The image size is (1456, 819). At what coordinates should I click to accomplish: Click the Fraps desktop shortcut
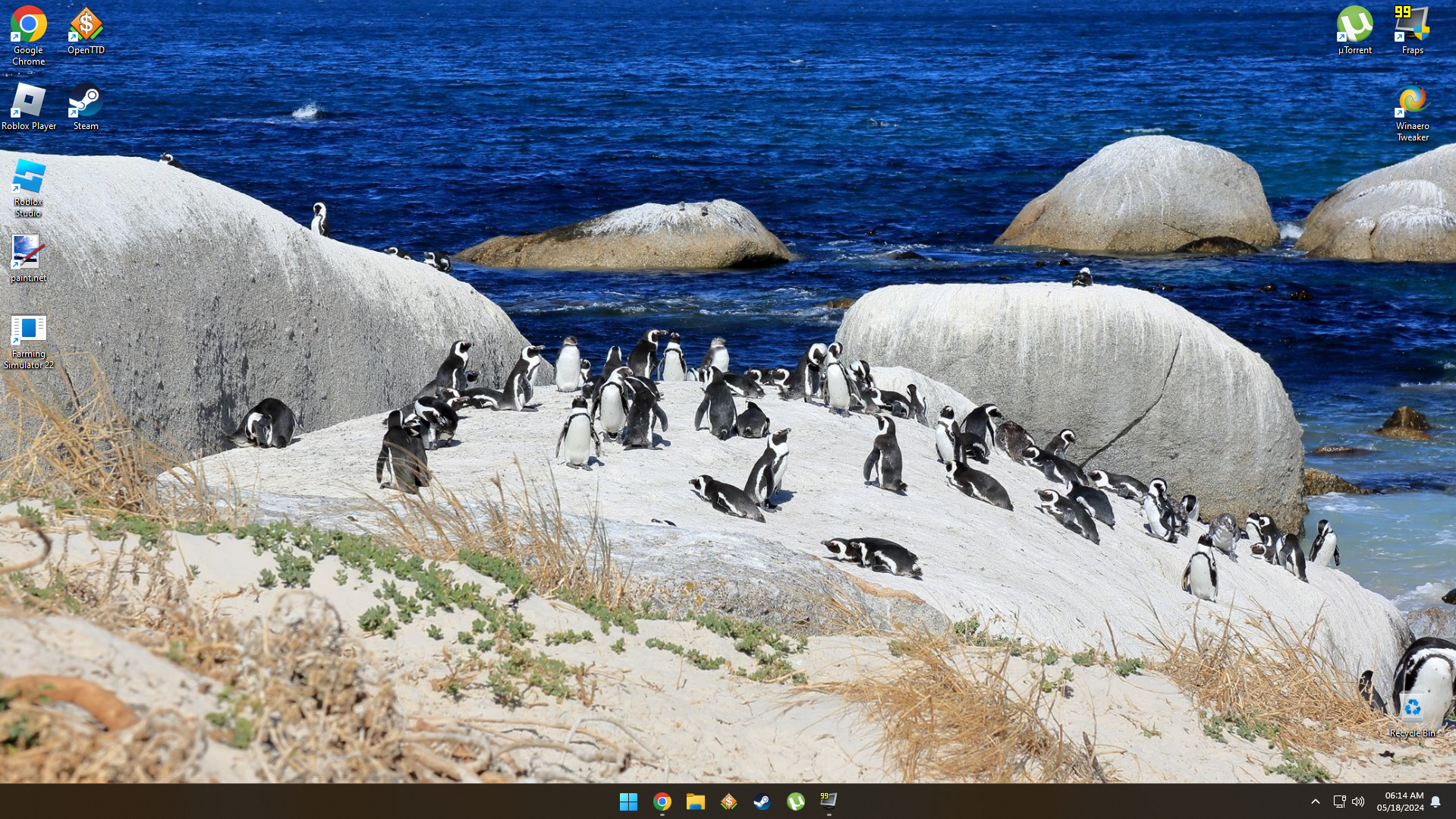(x=1412, y=30)
